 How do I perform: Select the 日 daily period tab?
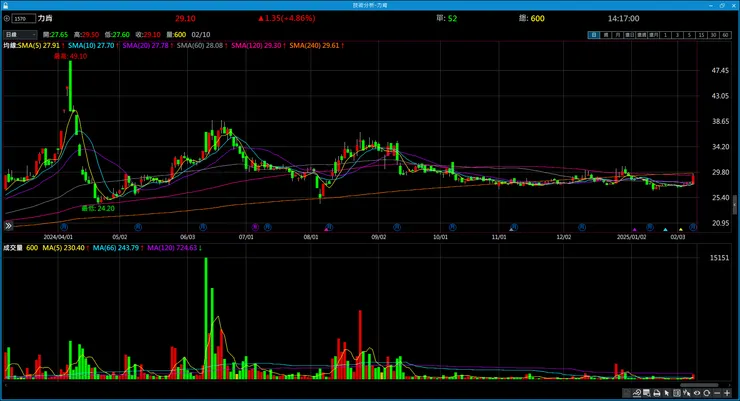click(594, 35)
